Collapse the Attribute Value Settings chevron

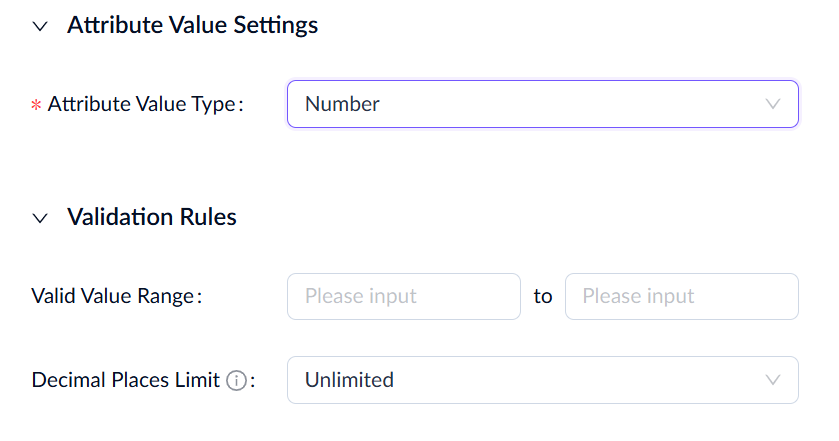click(x=40, y=27)
